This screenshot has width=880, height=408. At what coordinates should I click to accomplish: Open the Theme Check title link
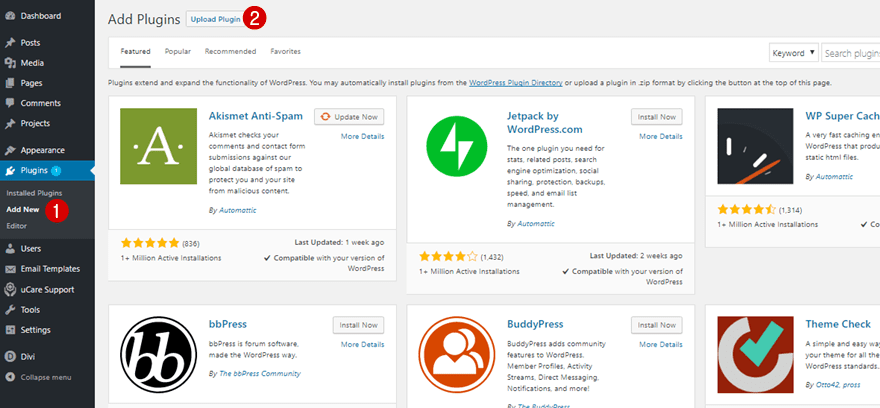838,324
